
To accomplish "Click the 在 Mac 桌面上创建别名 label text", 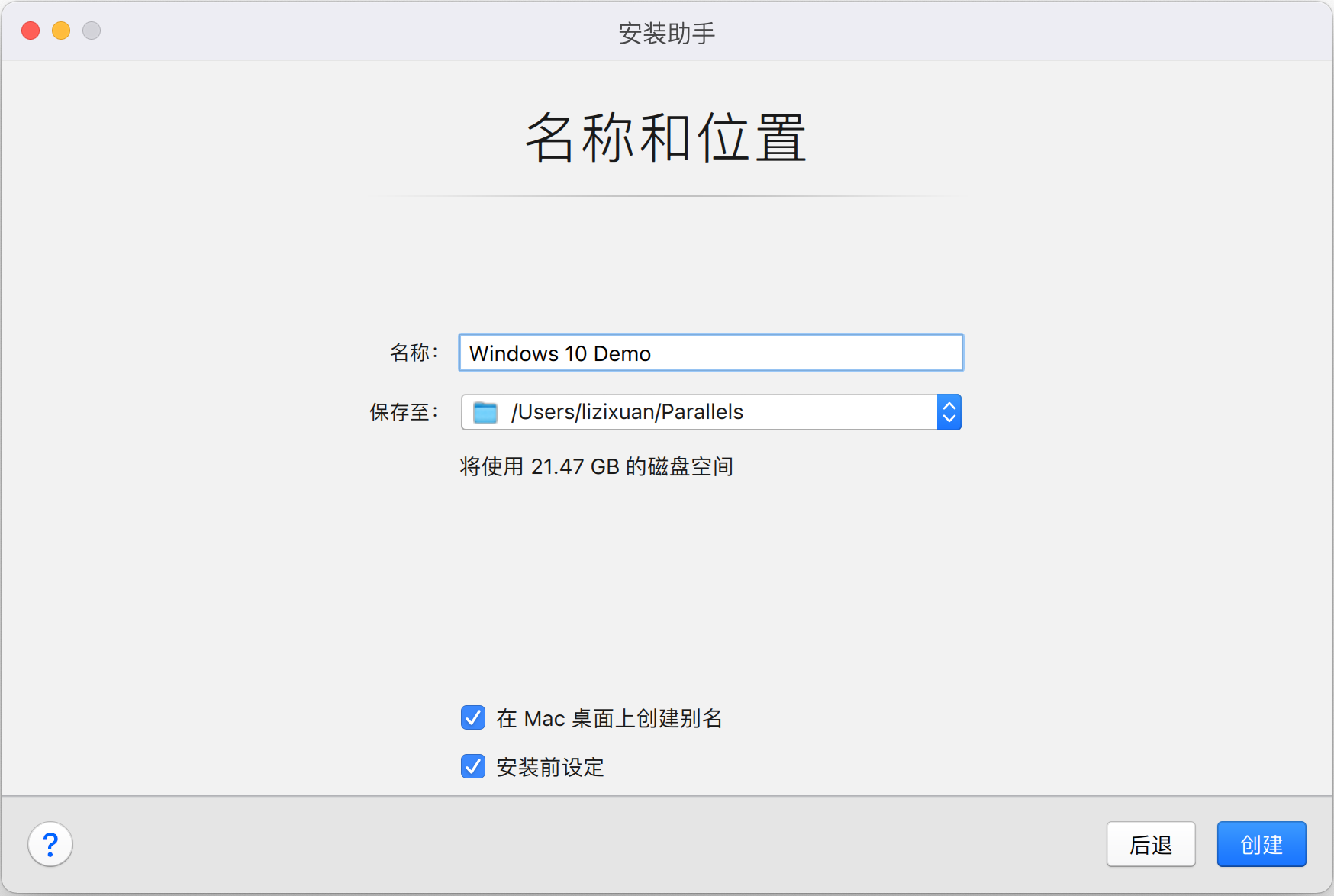I will [x=609, y=718].
